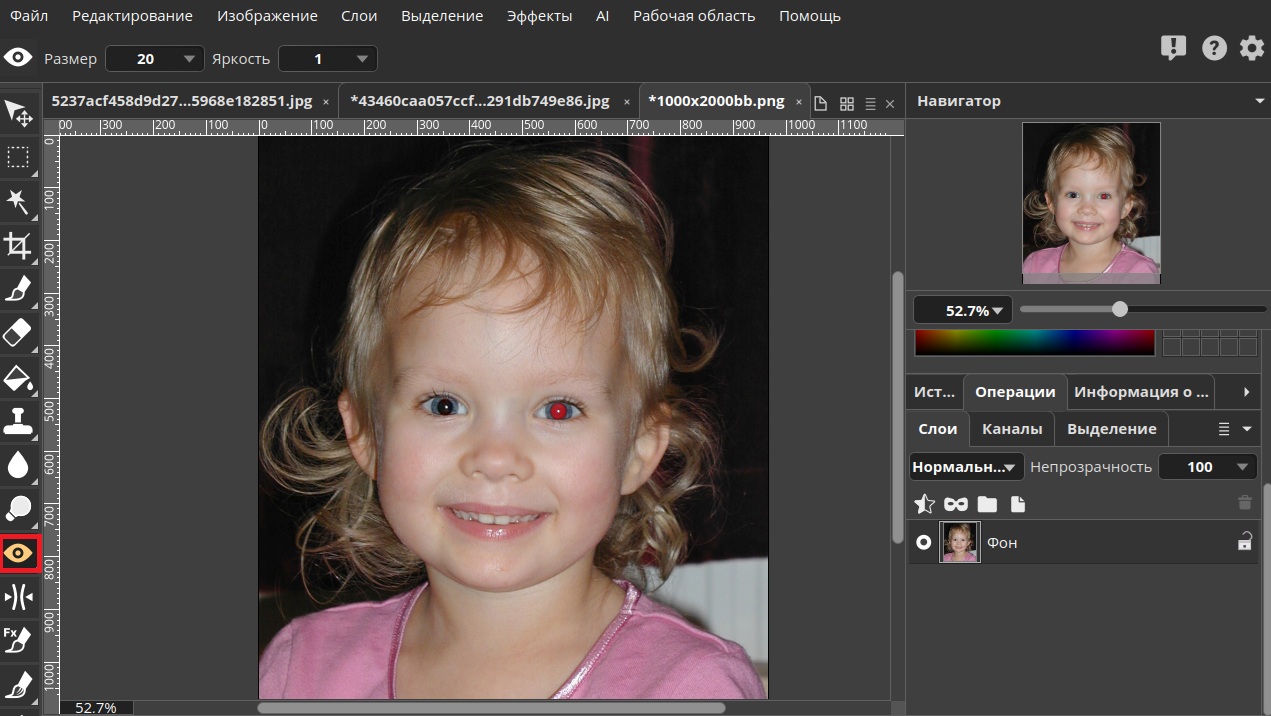Viewport: 1271px width, 716px height.
Task: Open the Эффекты menu
Action: 539,16
